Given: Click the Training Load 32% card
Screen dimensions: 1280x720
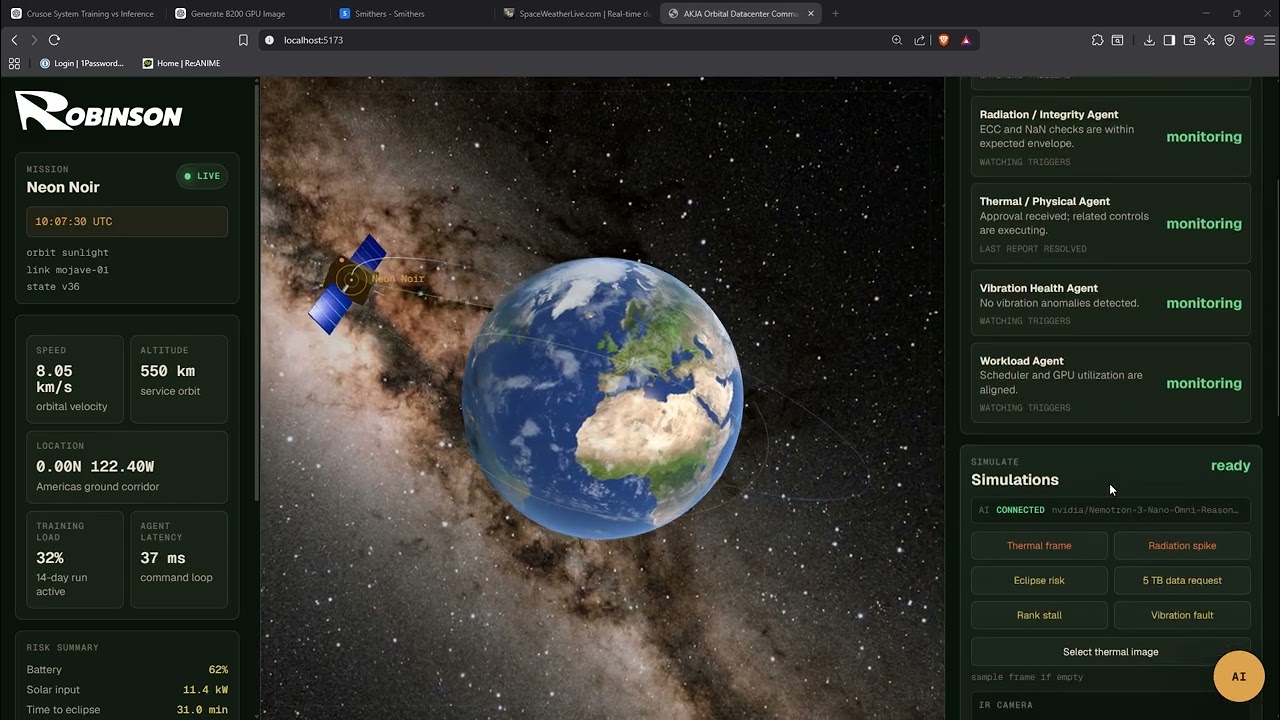Looking at the screenshot, I should pos(75,559).
